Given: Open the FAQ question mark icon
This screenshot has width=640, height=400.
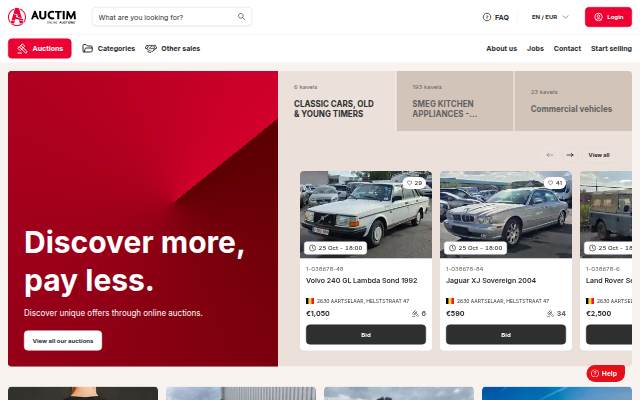Looking at the screenshot, I should [487, 17].
